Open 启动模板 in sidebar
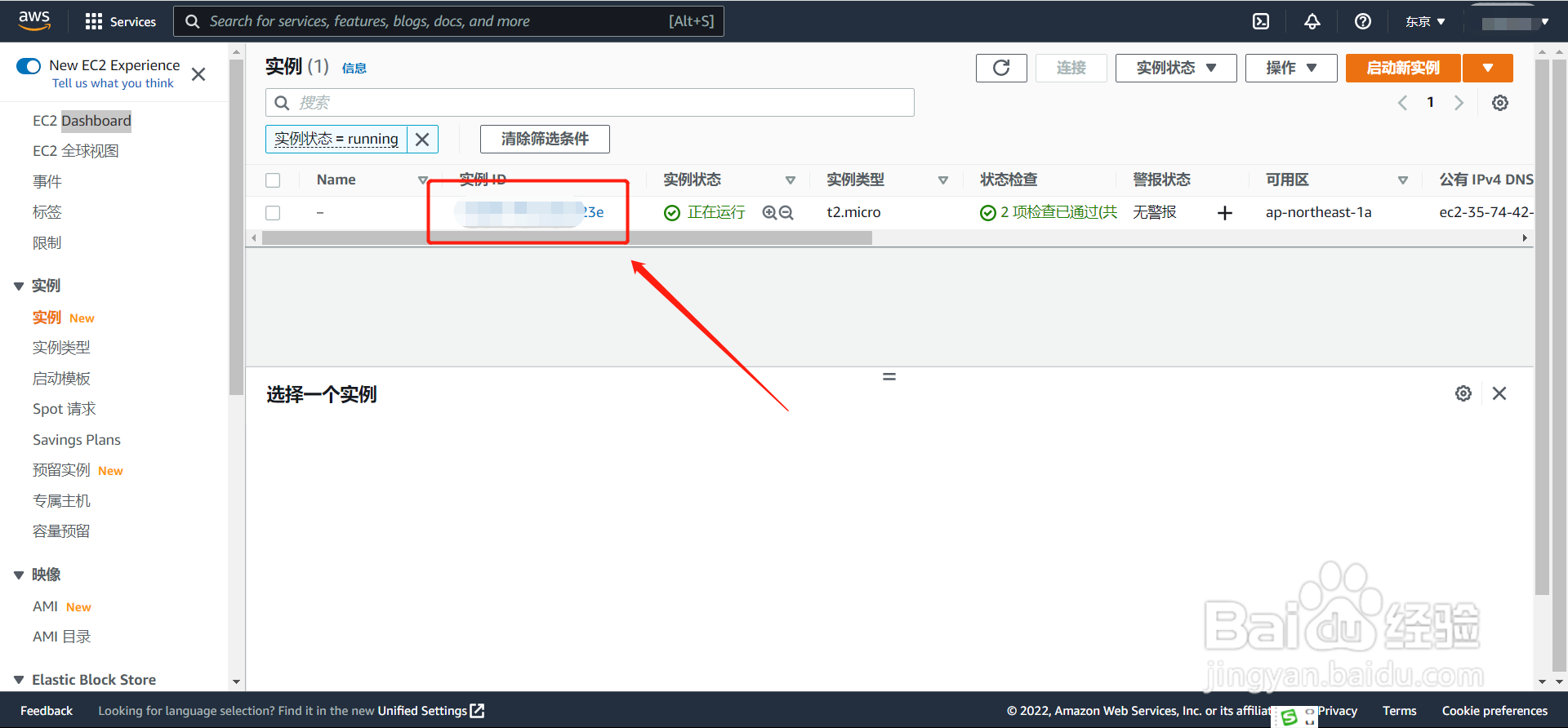Screen dimensions: 1568x728 (x=61, y=379)
